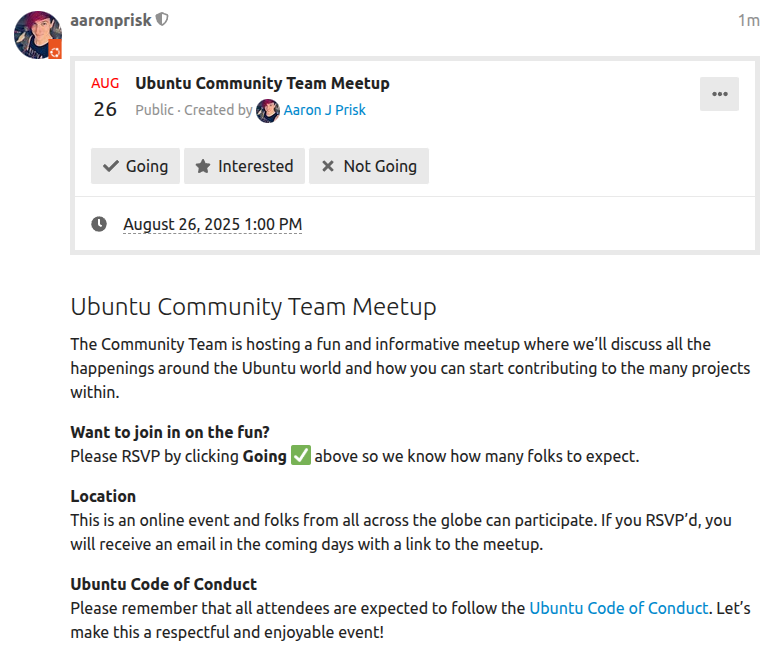
Task: Click the 1m post timestamp
Action: pos(748,20)
